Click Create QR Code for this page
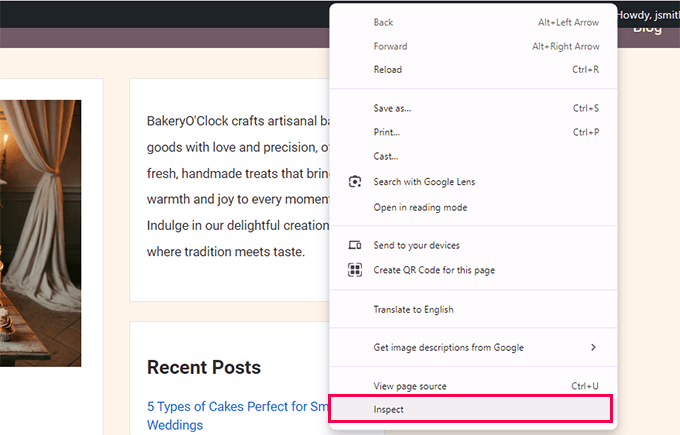 point(434,270)
